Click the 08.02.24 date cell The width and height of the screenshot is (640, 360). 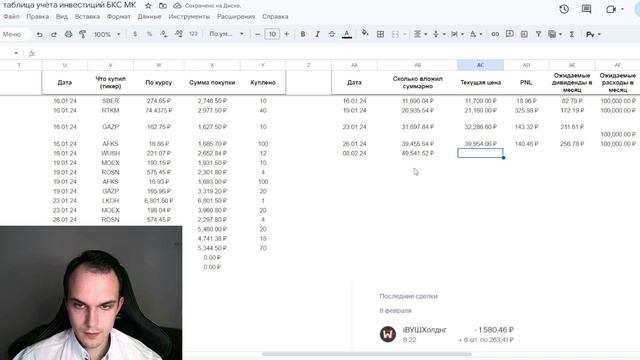pos(354,153)
